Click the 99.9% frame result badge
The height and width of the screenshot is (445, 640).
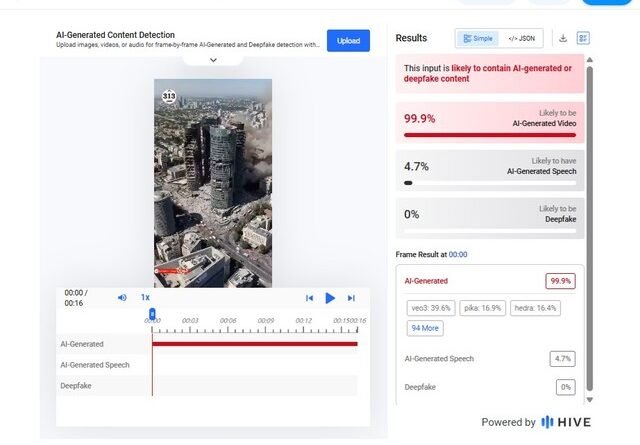click(560, 281)
